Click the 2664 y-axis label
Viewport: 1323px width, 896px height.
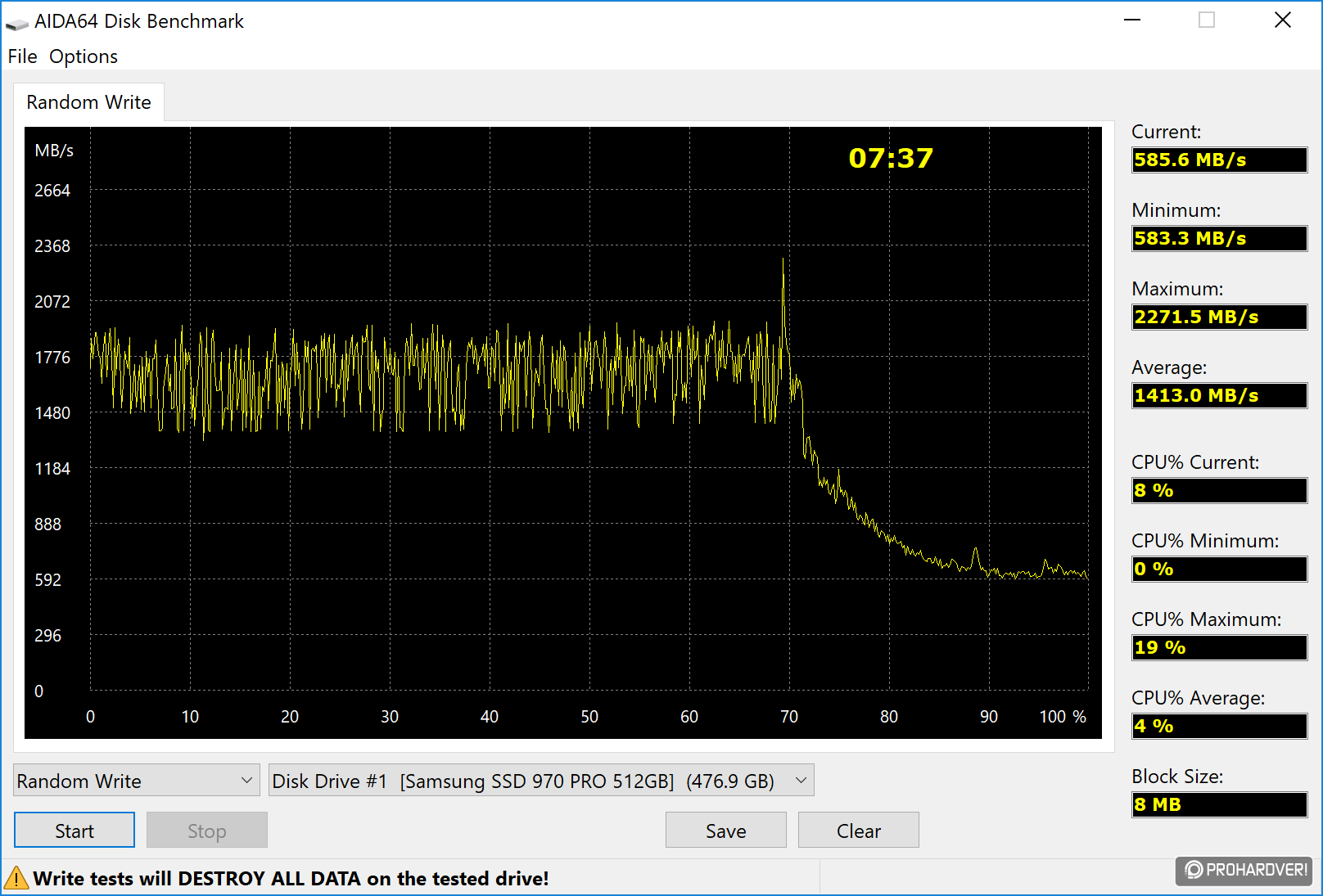click(x=52, y=190)
